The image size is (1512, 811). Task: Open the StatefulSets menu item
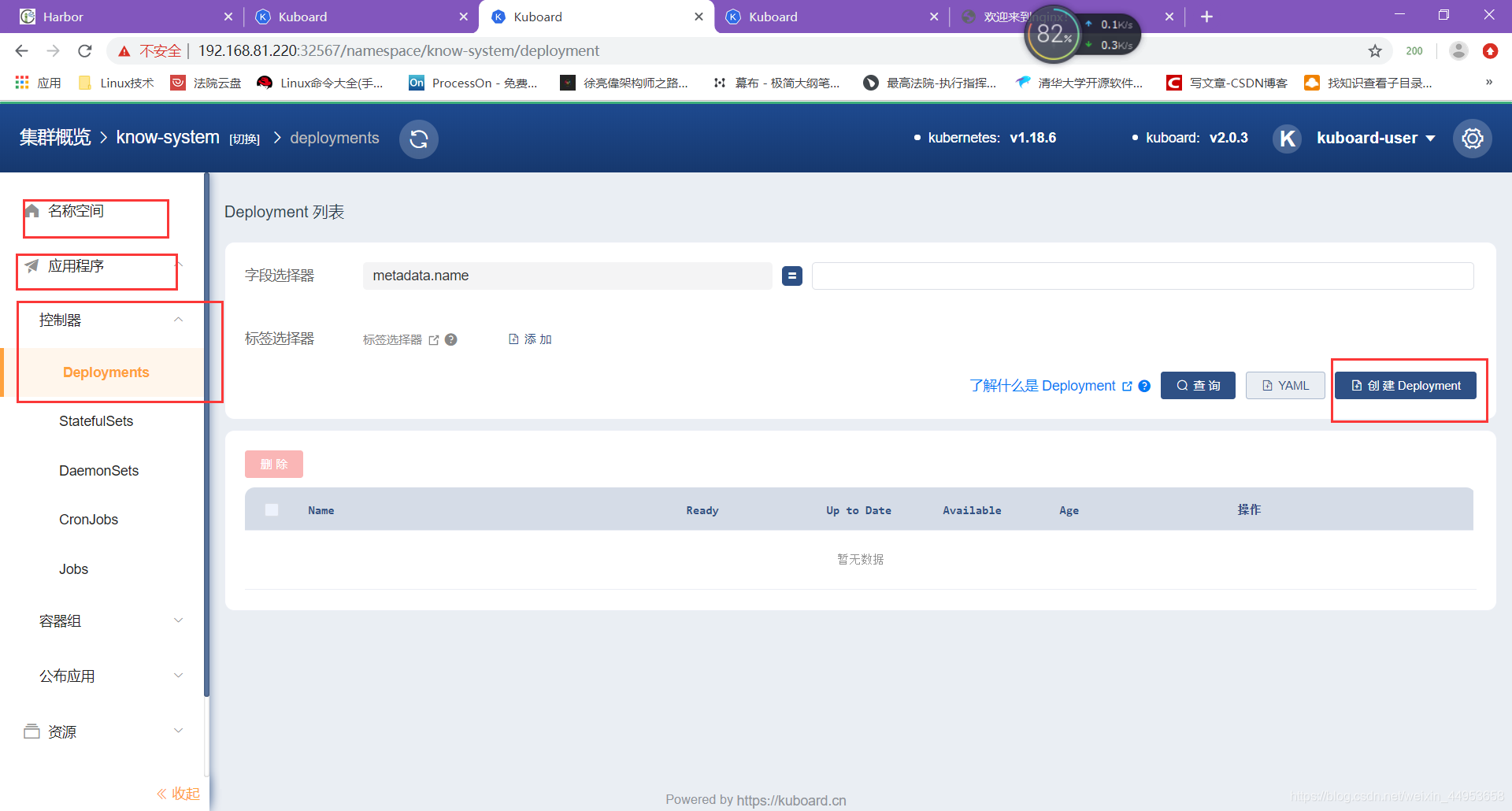pos(96,421)
